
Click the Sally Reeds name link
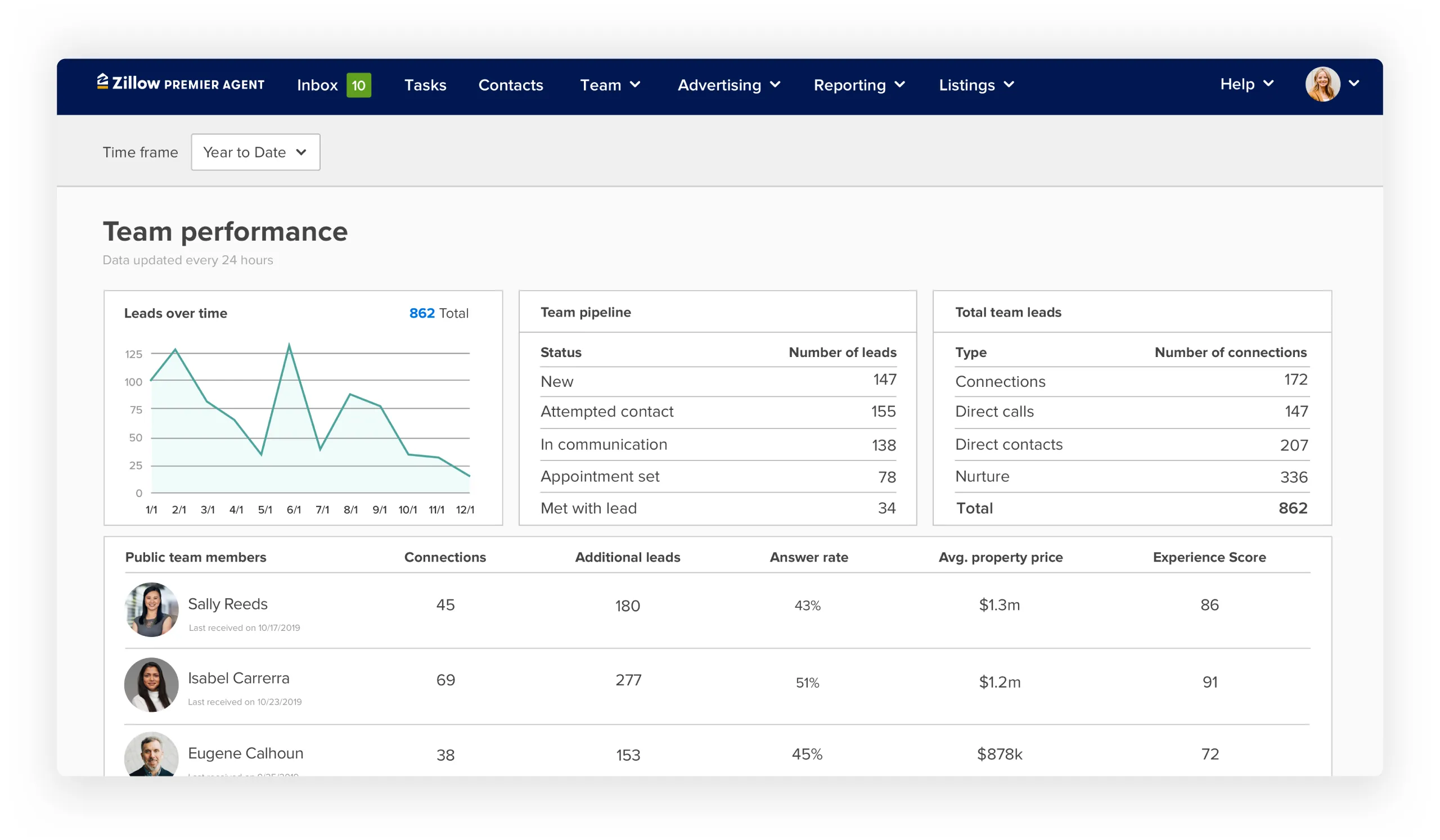pos(227,604)
